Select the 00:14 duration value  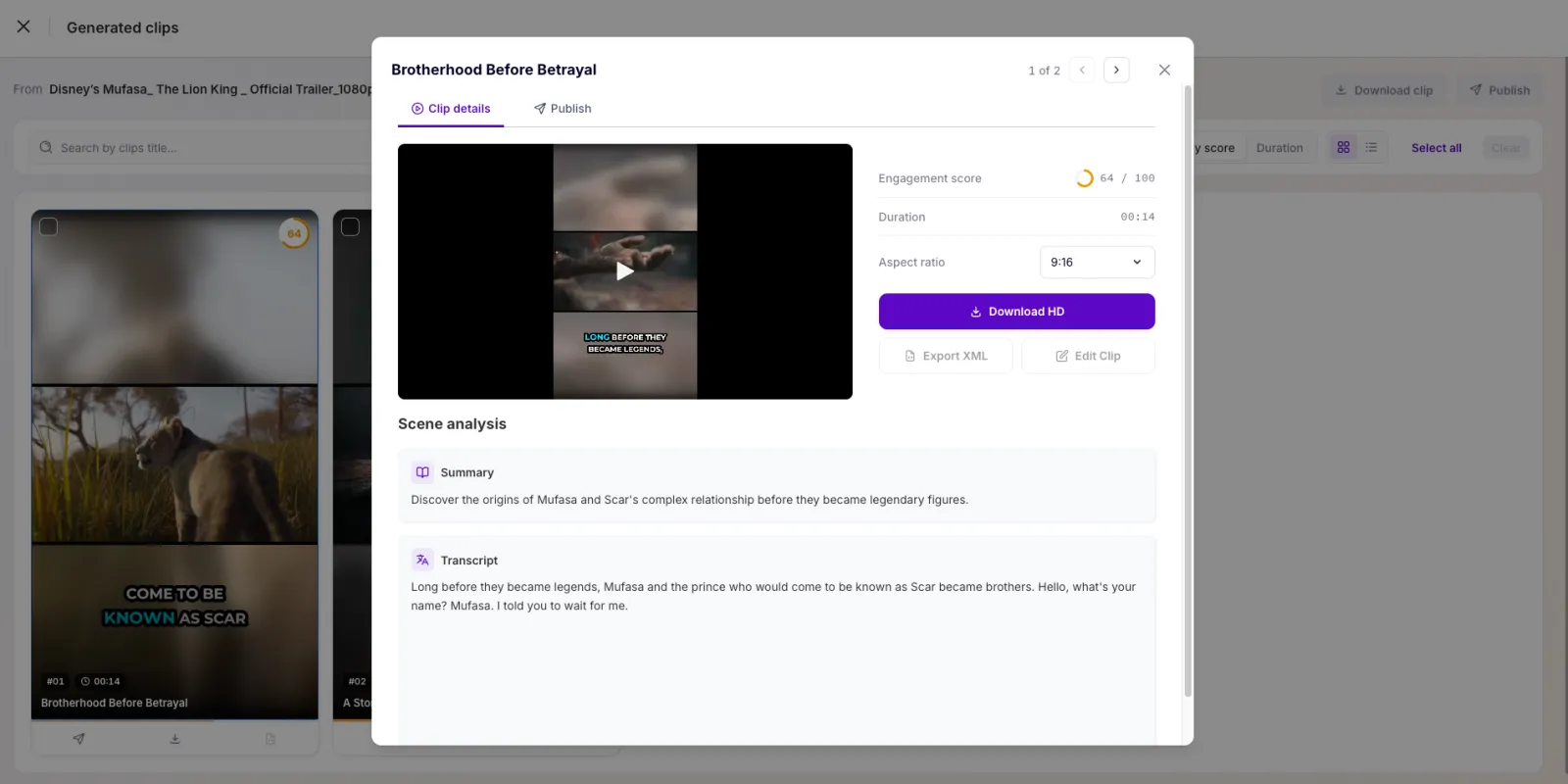[1137, 217]
